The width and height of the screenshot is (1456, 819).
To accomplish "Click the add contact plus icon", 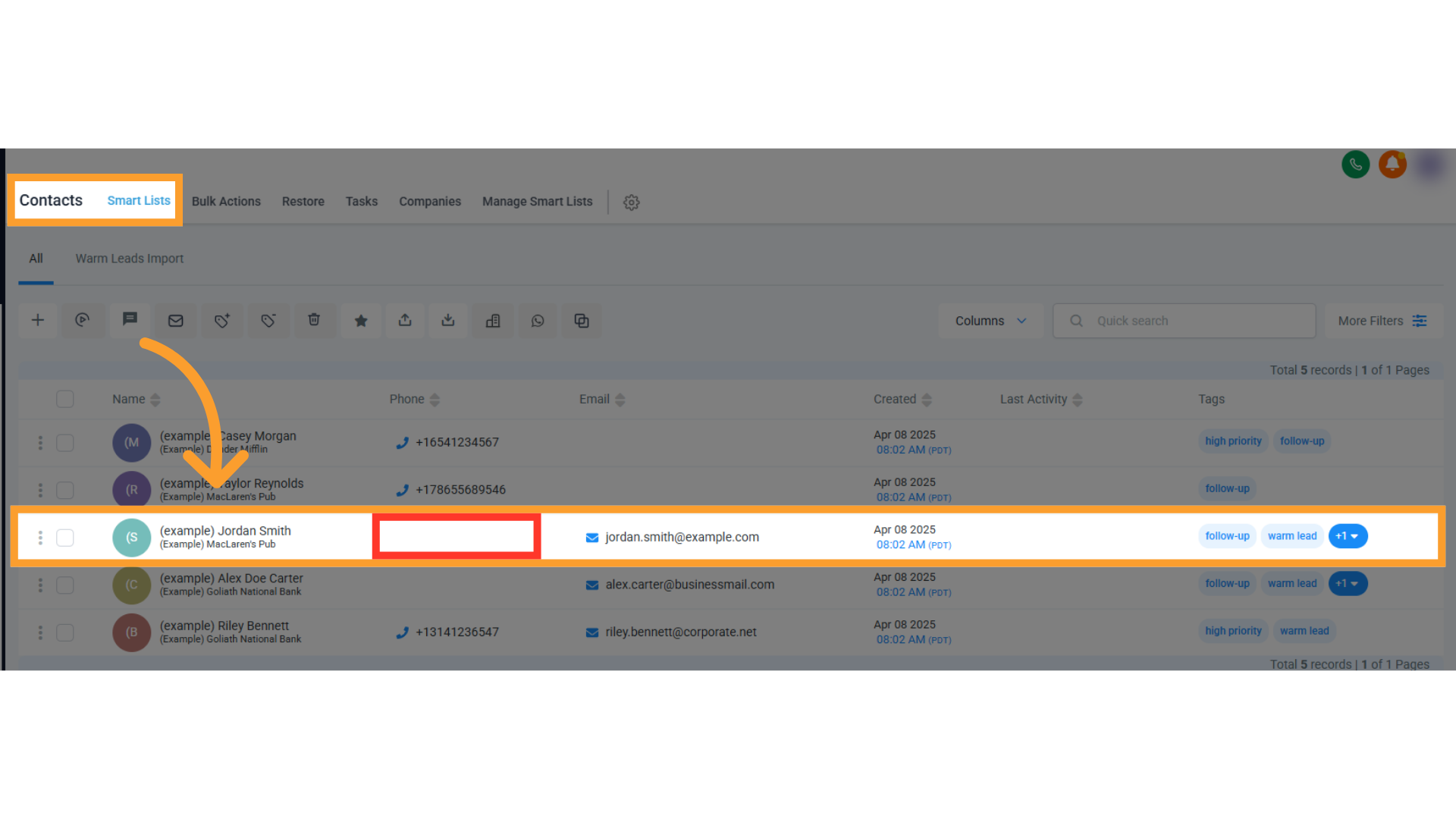I will [38, 321].
